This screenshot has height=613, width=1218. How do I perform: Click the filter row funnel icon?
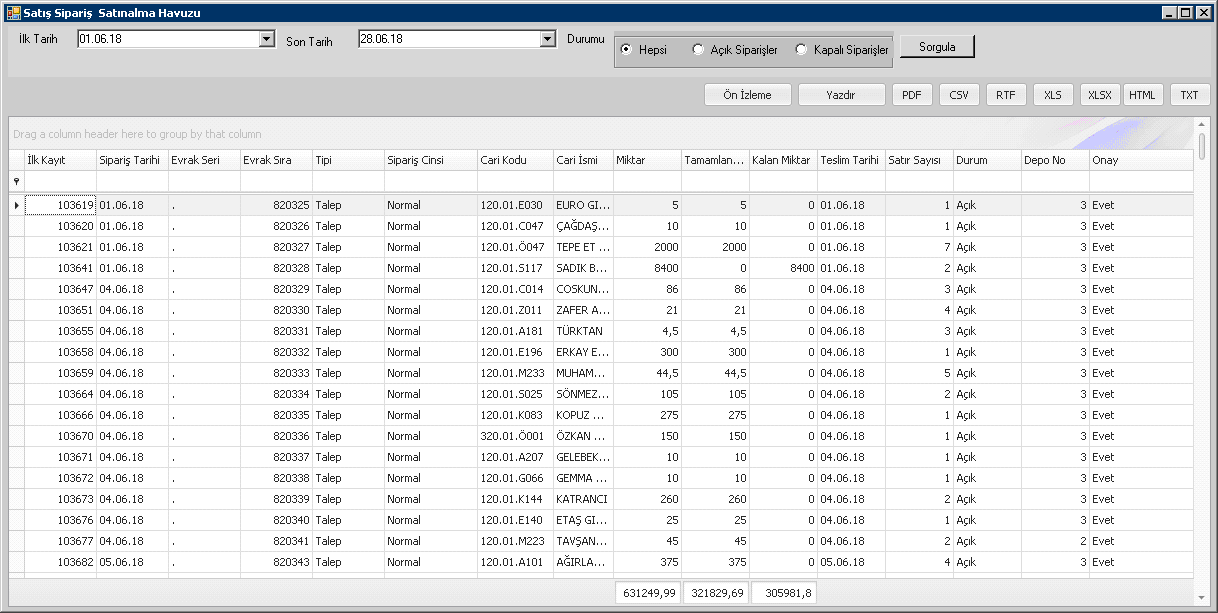[15, 181]
